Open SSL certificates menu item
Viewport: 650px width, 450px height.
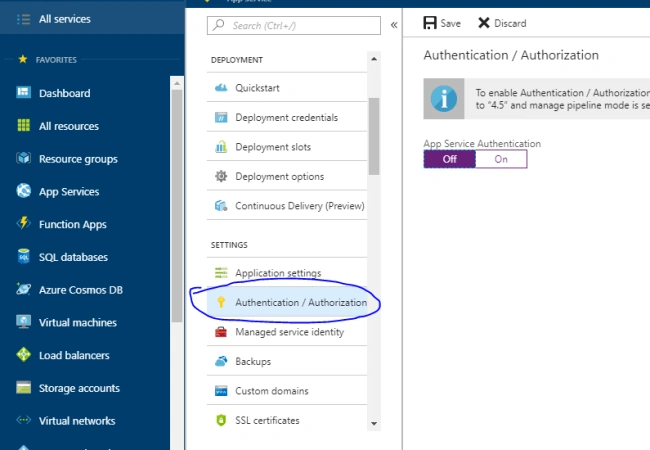(287, 420)
